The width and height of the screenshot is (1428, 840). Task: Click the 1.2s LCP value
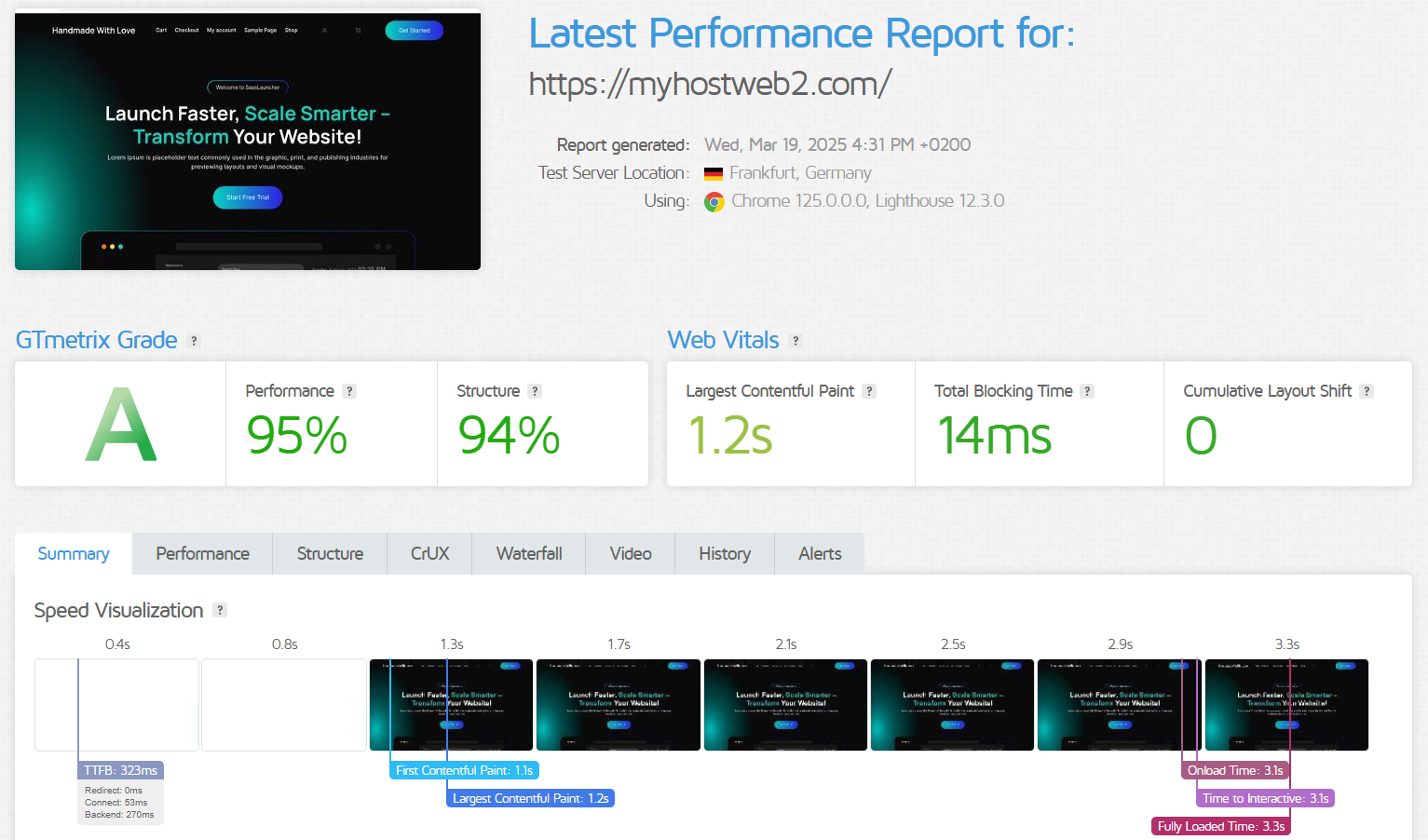[730, 436]
